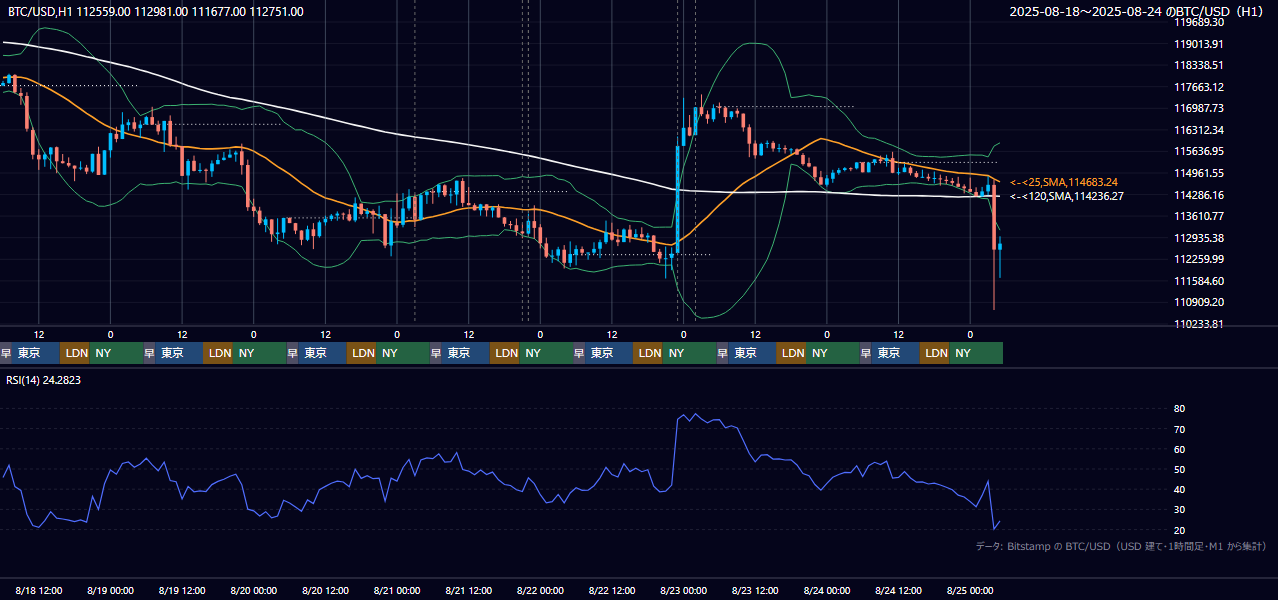Click the 8/22 12:00 date label
Screen dimensions: 1278x600
point(613,590)
